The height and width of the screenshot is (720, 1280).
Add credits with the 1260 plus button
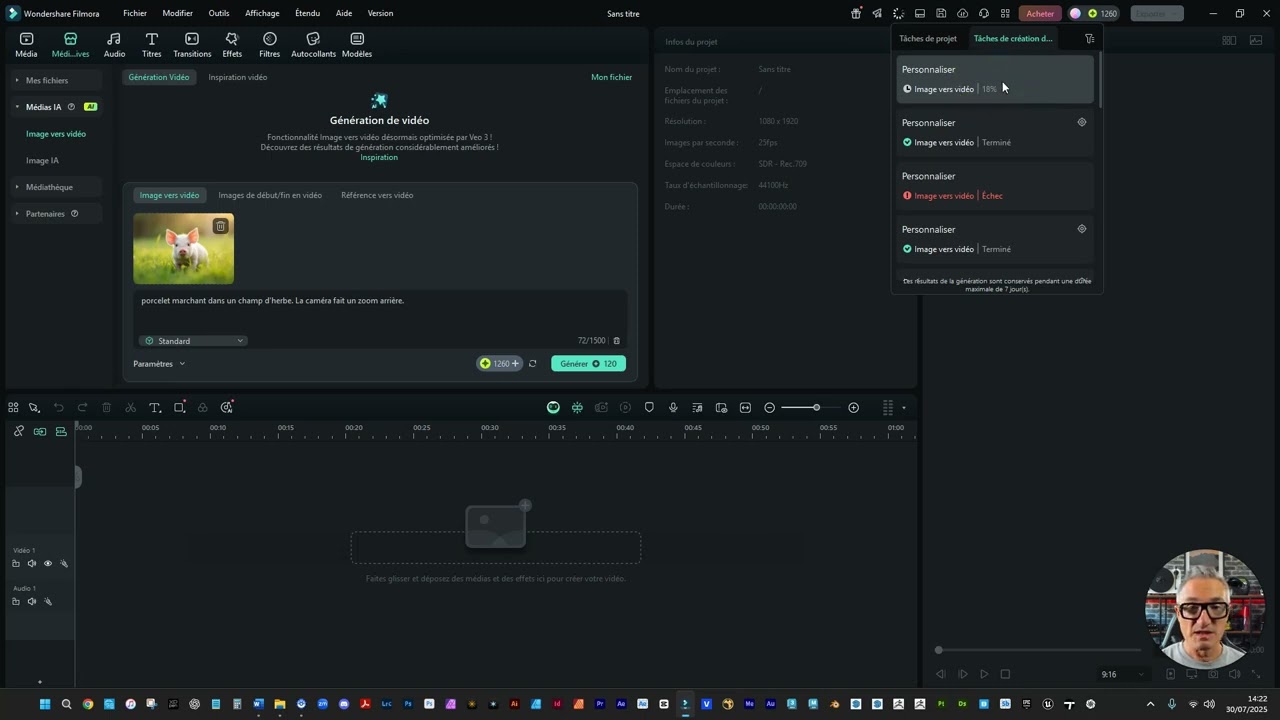coord(515,364)
